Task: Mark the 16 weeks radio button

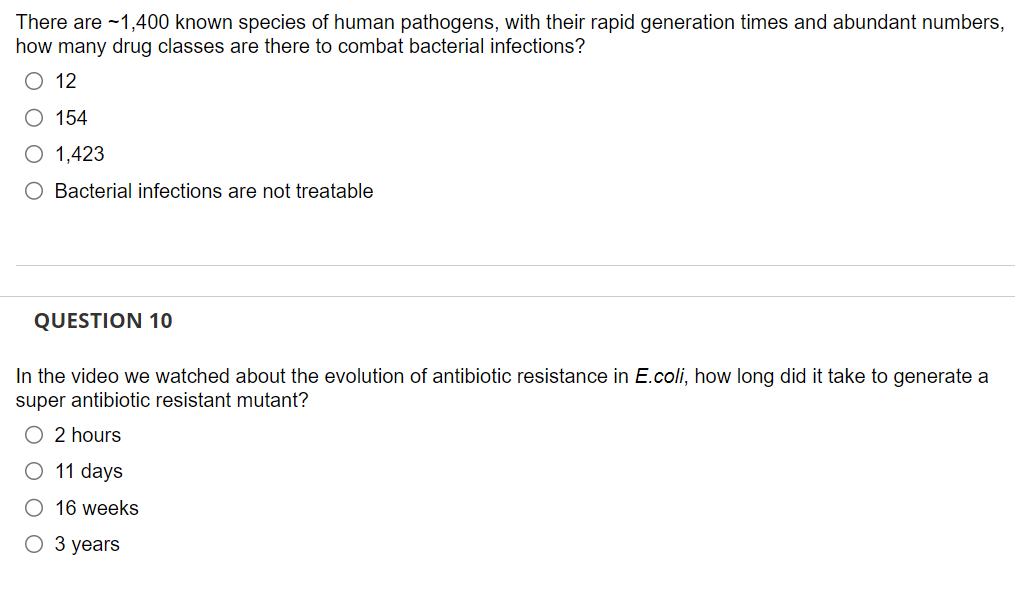Action: click(34, 508)
